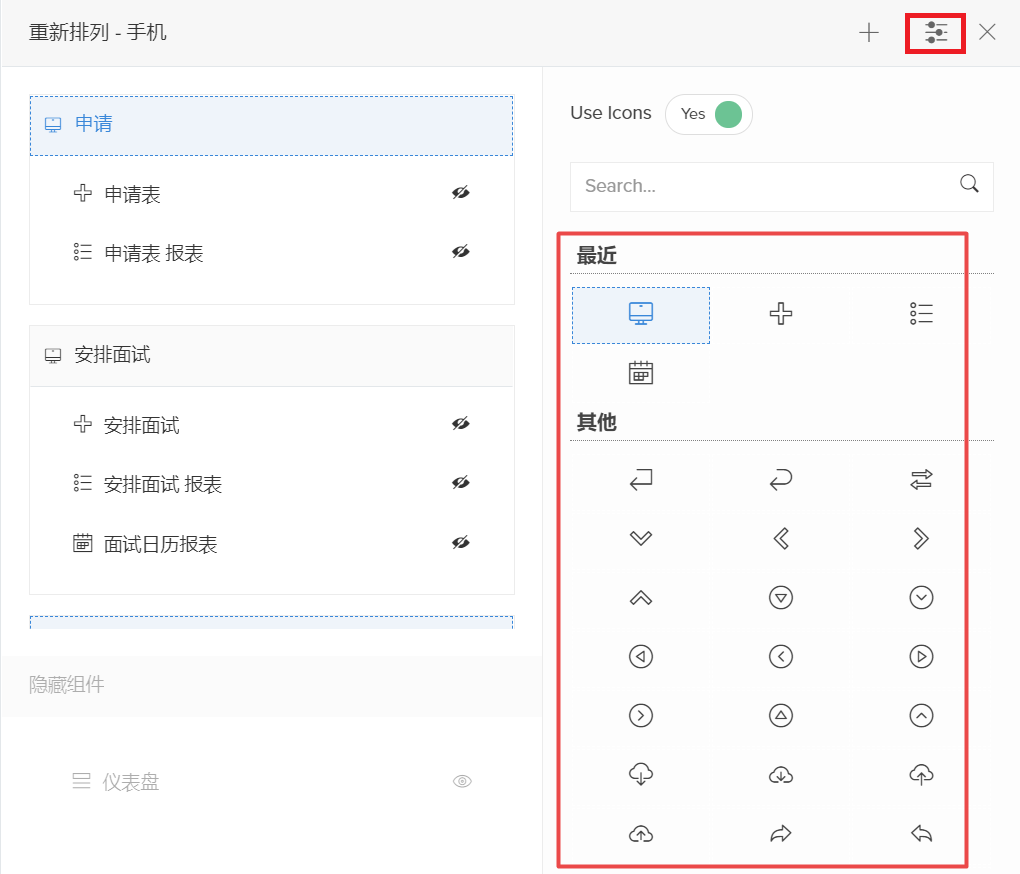Open the settings sliders icon in header
Viewport: 1020px width, 874px height.
tap(935, 33)
